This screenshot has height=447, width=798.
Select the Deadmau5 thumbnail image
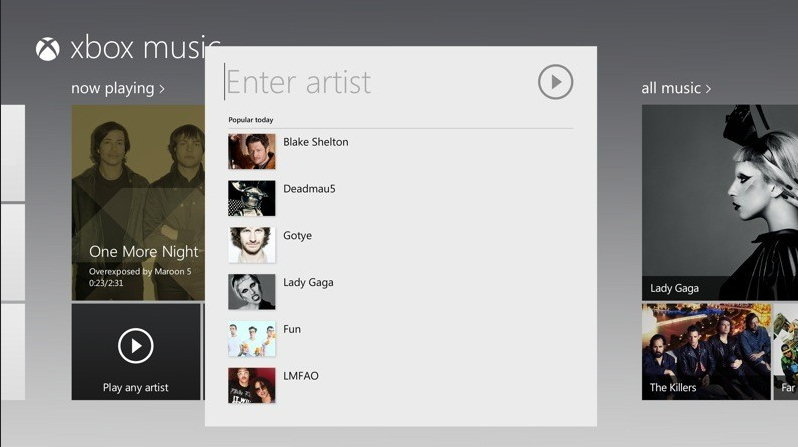[x=251, y=198]
